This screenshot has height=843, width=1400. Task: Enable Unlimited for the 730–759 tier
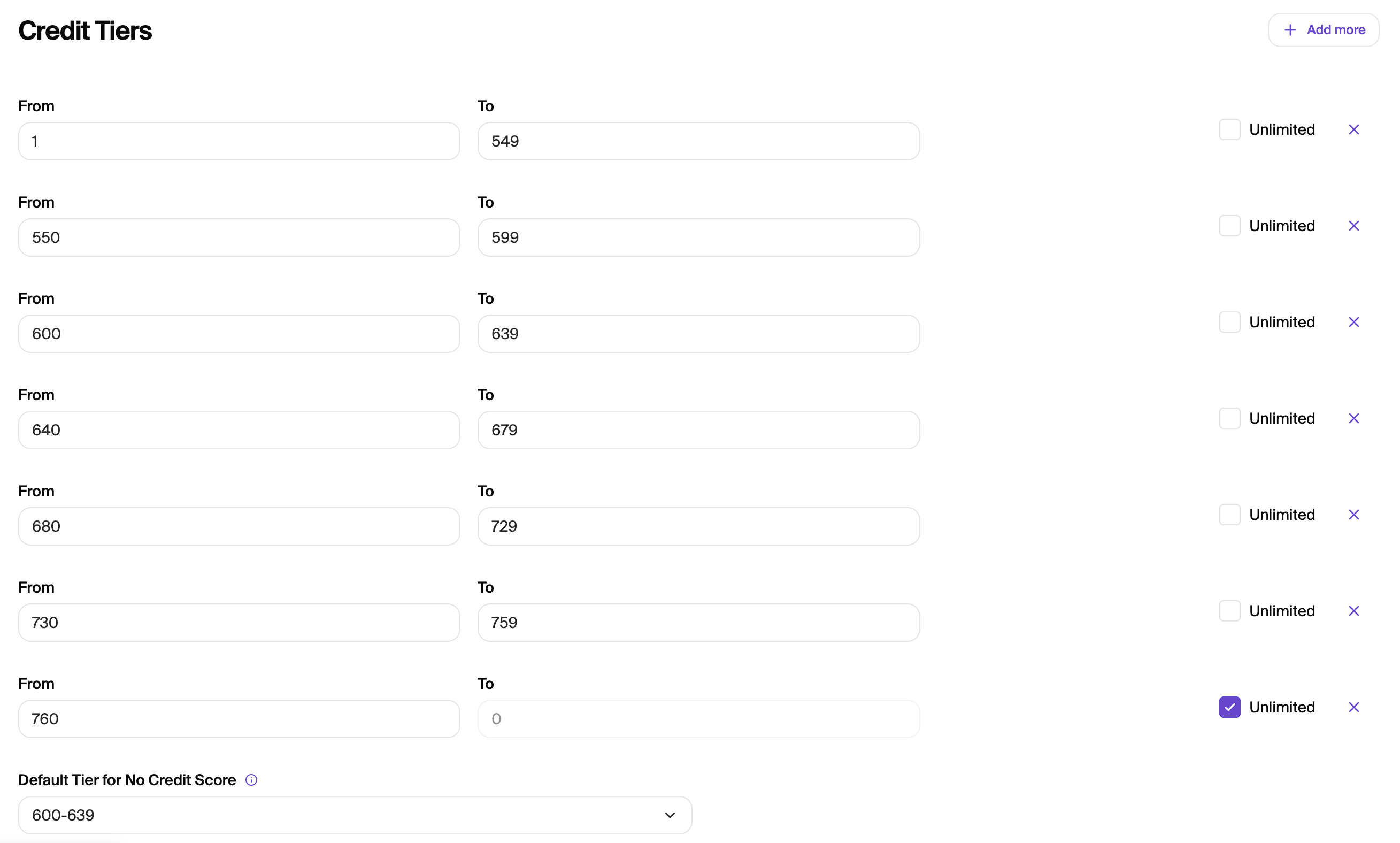pyautogui.click(x=1230, y=610)
